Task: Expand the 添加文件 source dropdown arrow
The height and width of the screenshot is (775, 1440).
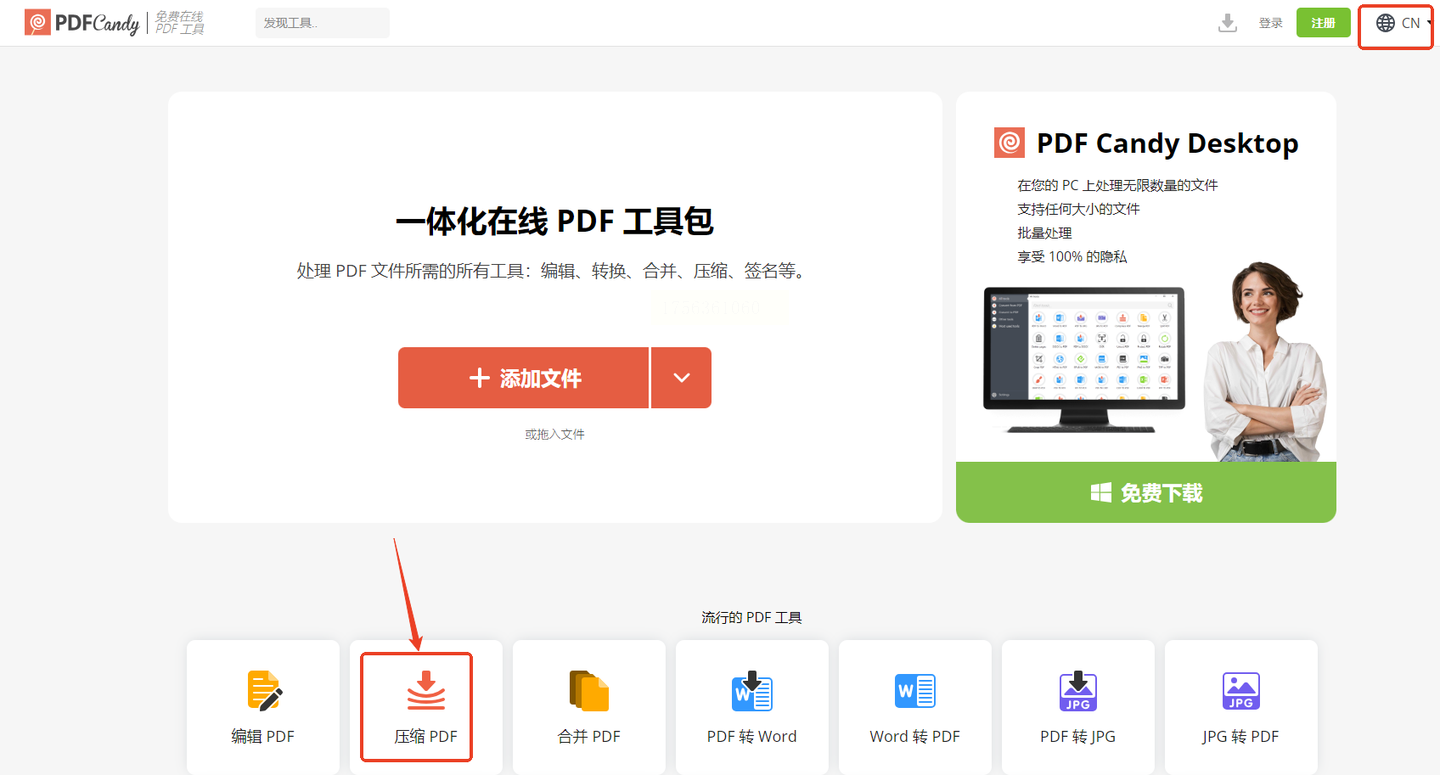Action: [x=682, y=378]
